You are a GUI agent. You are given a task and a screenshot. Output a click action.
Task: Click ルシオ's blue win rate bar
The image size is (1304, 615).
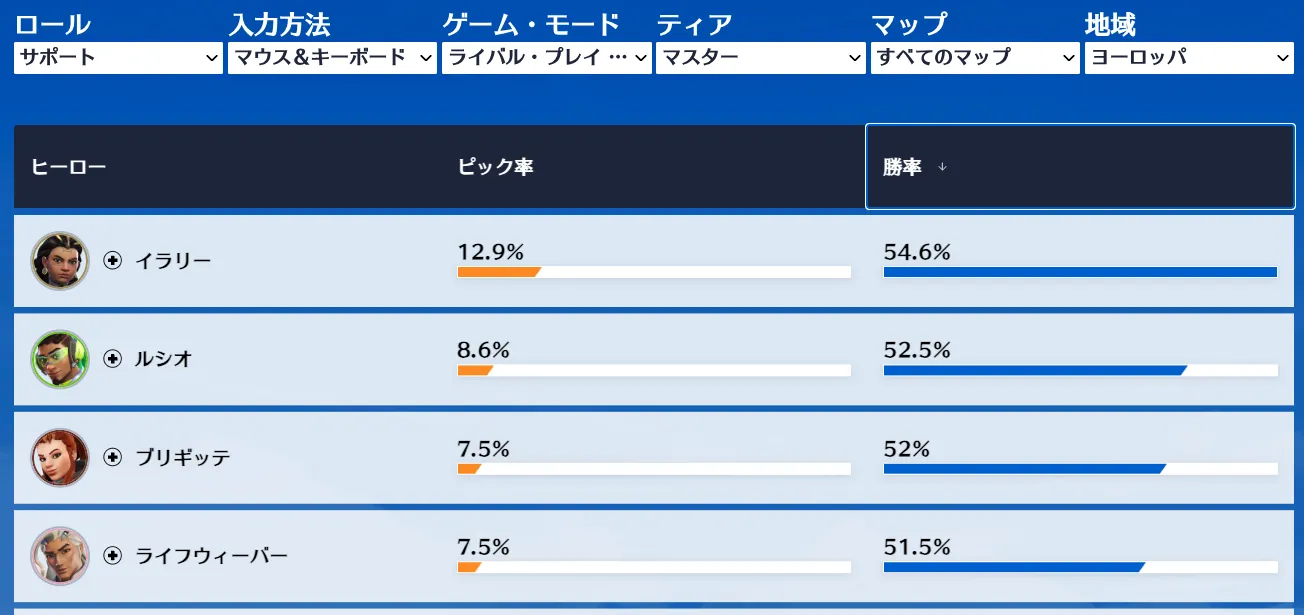(x=1030, y=369)
